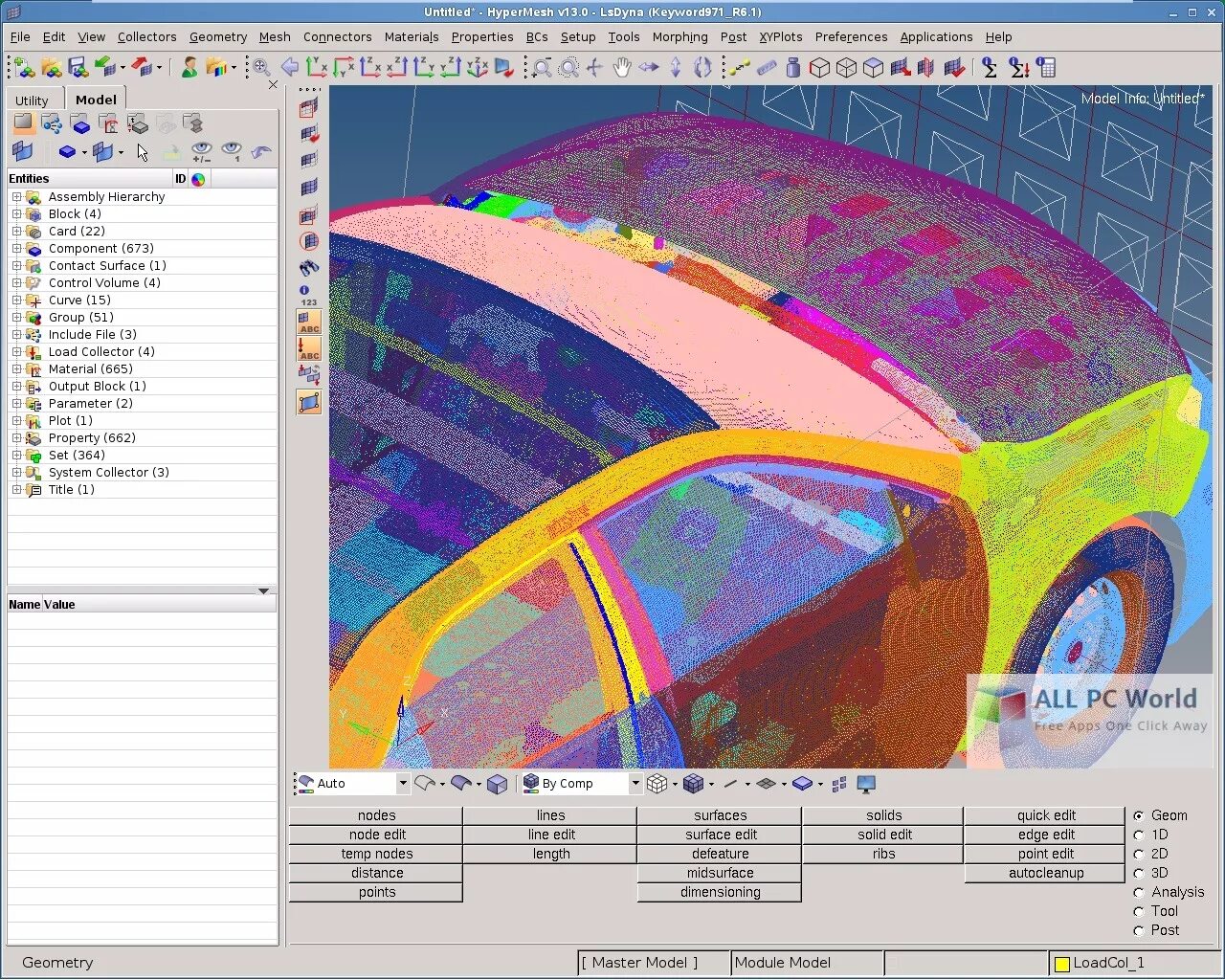Select the Analysis radio button
Viewport: 1225px width, 980px height.
1139,893
